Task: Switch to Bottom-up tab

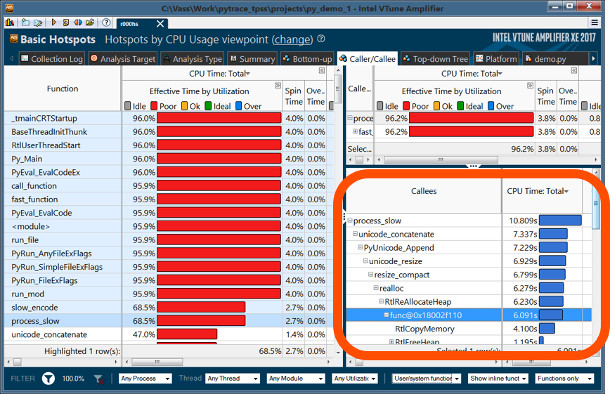Action: (307, 59)
